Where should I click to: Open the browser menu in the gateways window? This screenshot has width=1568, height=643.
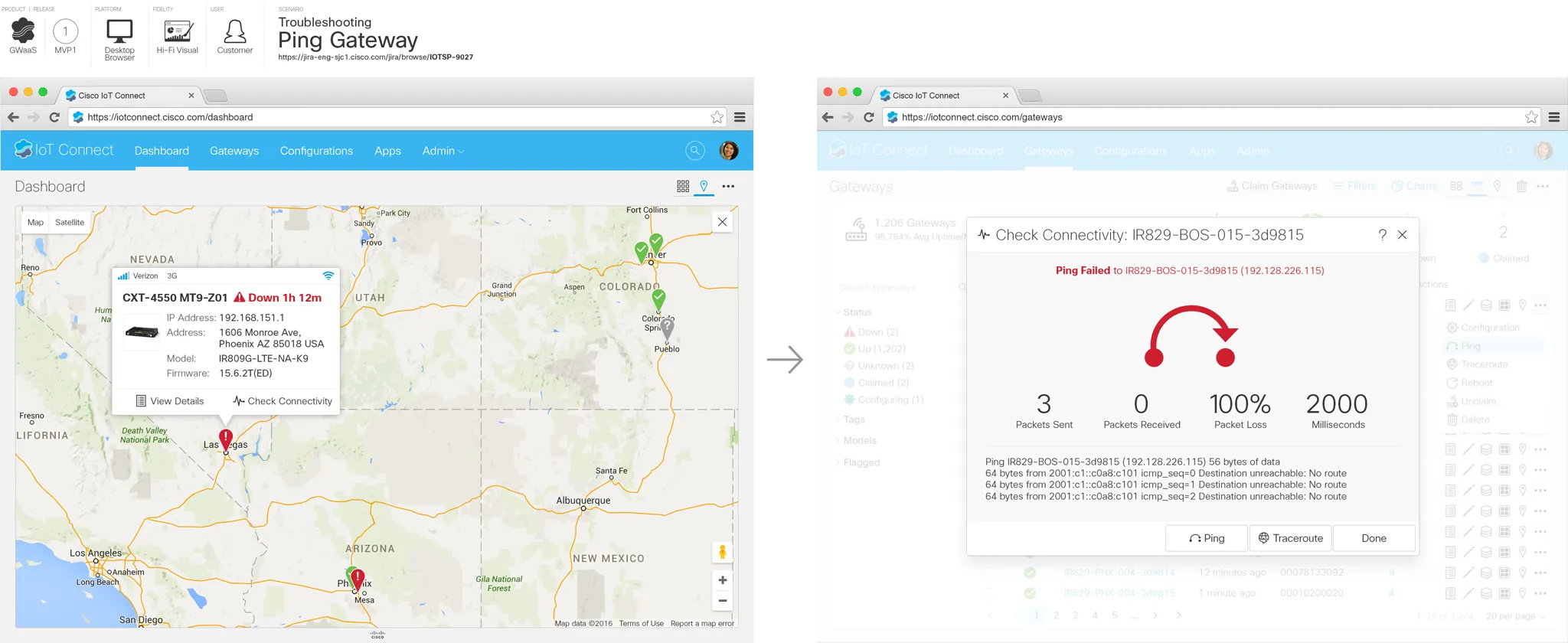[x=1554, y=117]
